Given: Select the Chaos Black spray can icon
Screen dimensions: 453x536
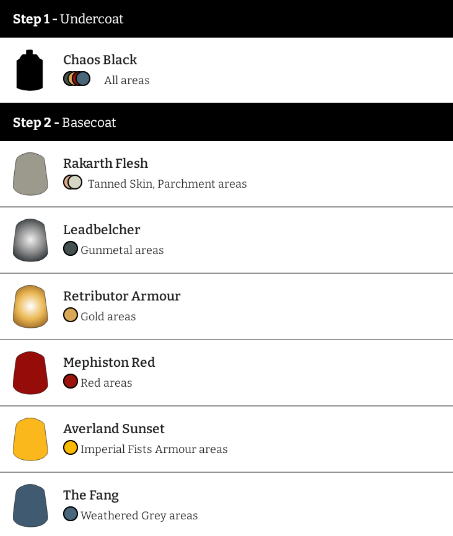Looking at the screenshot, I should (30, 70).
